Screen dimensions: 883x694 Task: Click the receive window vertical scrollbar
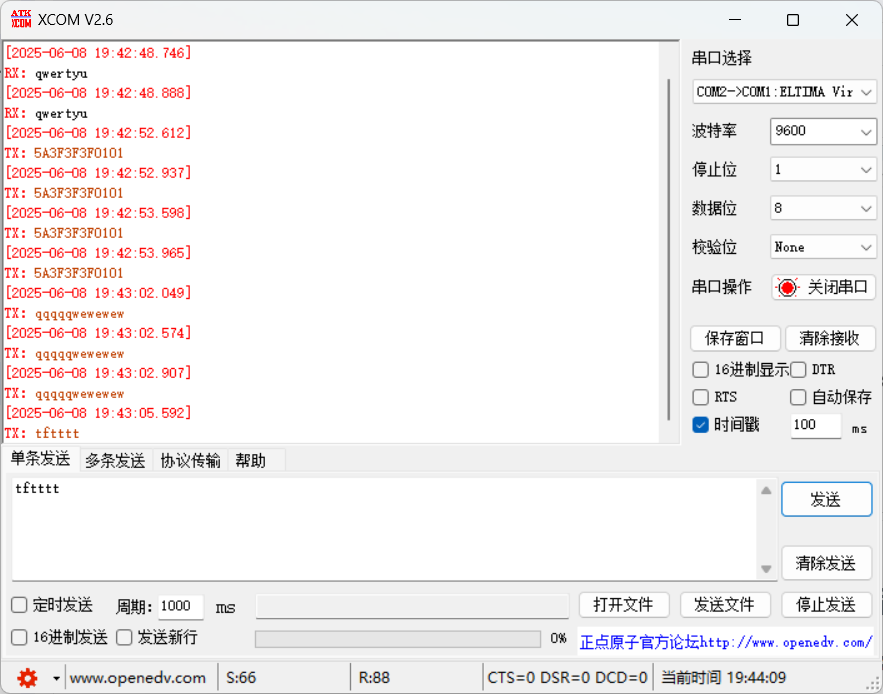[668, 250]
